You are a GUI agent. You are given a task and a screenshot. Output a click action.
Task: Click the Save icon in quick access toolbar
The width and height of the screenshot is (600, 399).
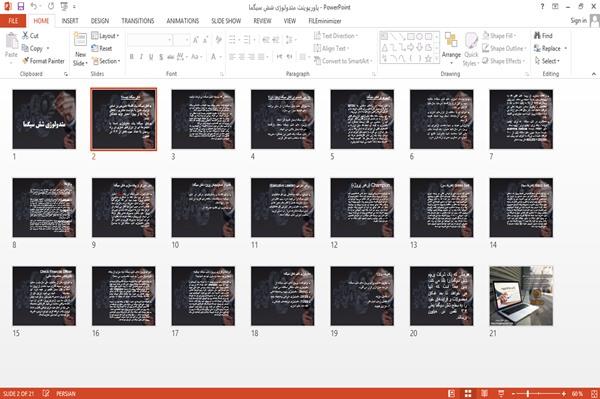21,7
